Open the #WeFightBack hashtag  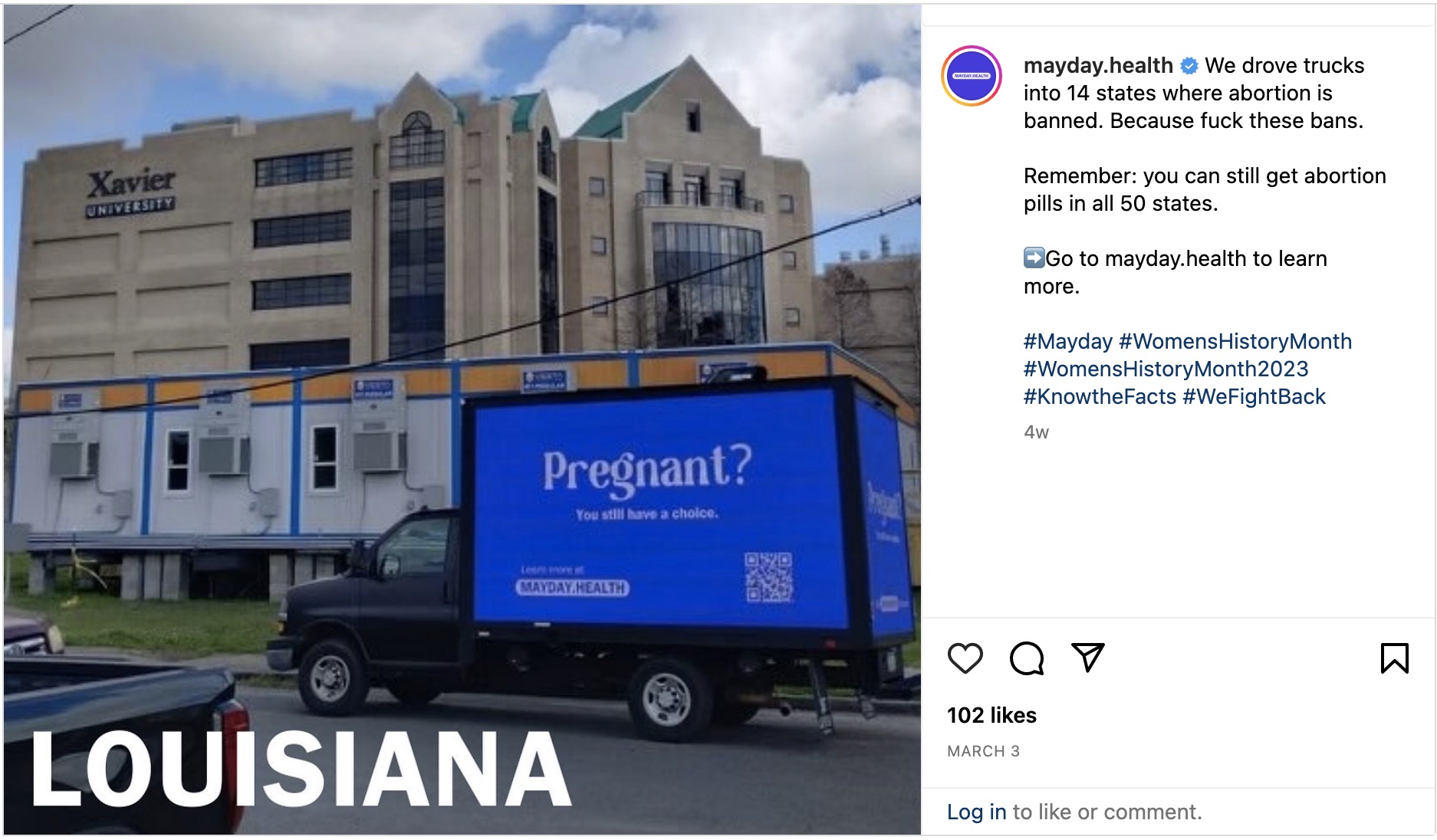1254,397
